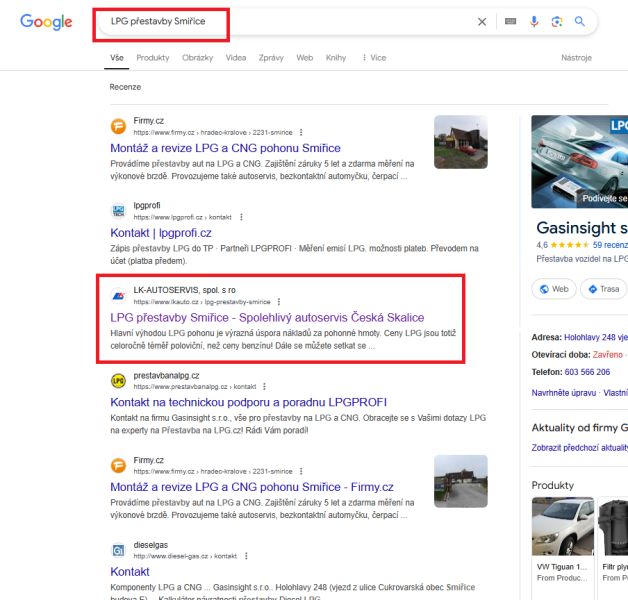
Task: Open Gasinsight car photo in knowledge panel
Action: tap(580, 161)
